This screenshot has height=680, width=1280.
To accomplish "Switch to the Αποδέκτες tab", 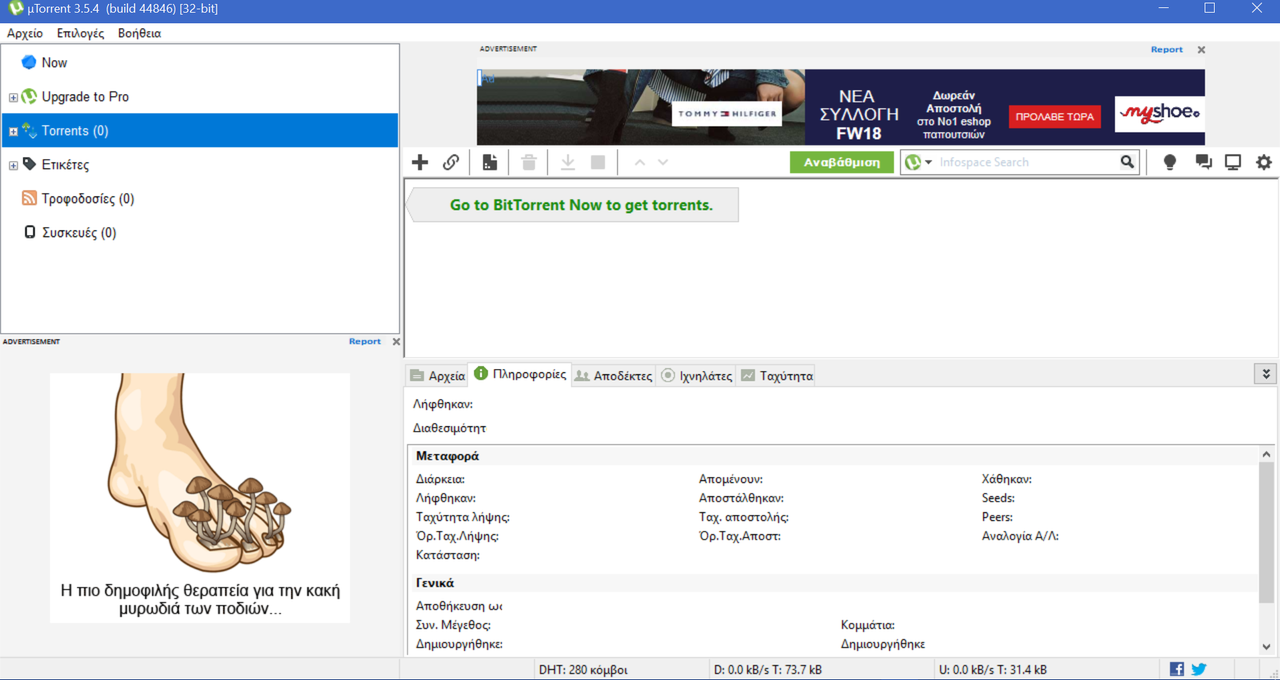I will click(x=613, y=376).
